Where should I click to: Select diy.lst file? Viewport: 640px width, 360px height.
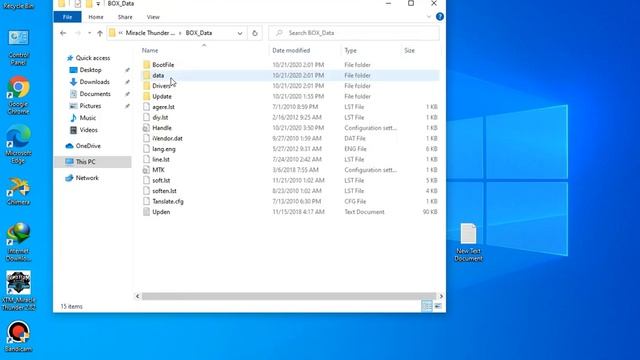coord(160,118)
